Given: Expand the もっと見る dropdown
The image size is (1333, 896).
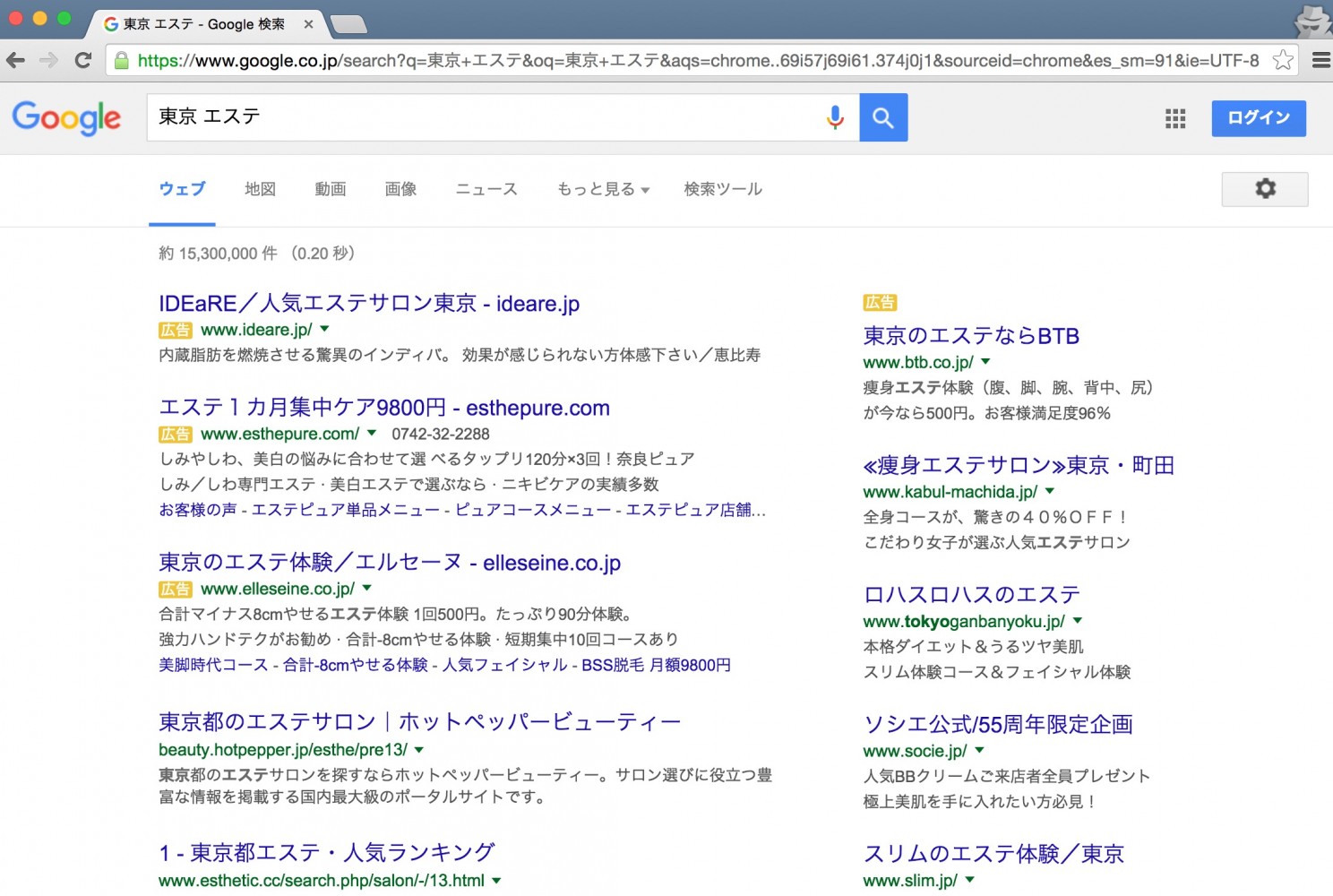Looking at the screenshot, I should [603, 189].
